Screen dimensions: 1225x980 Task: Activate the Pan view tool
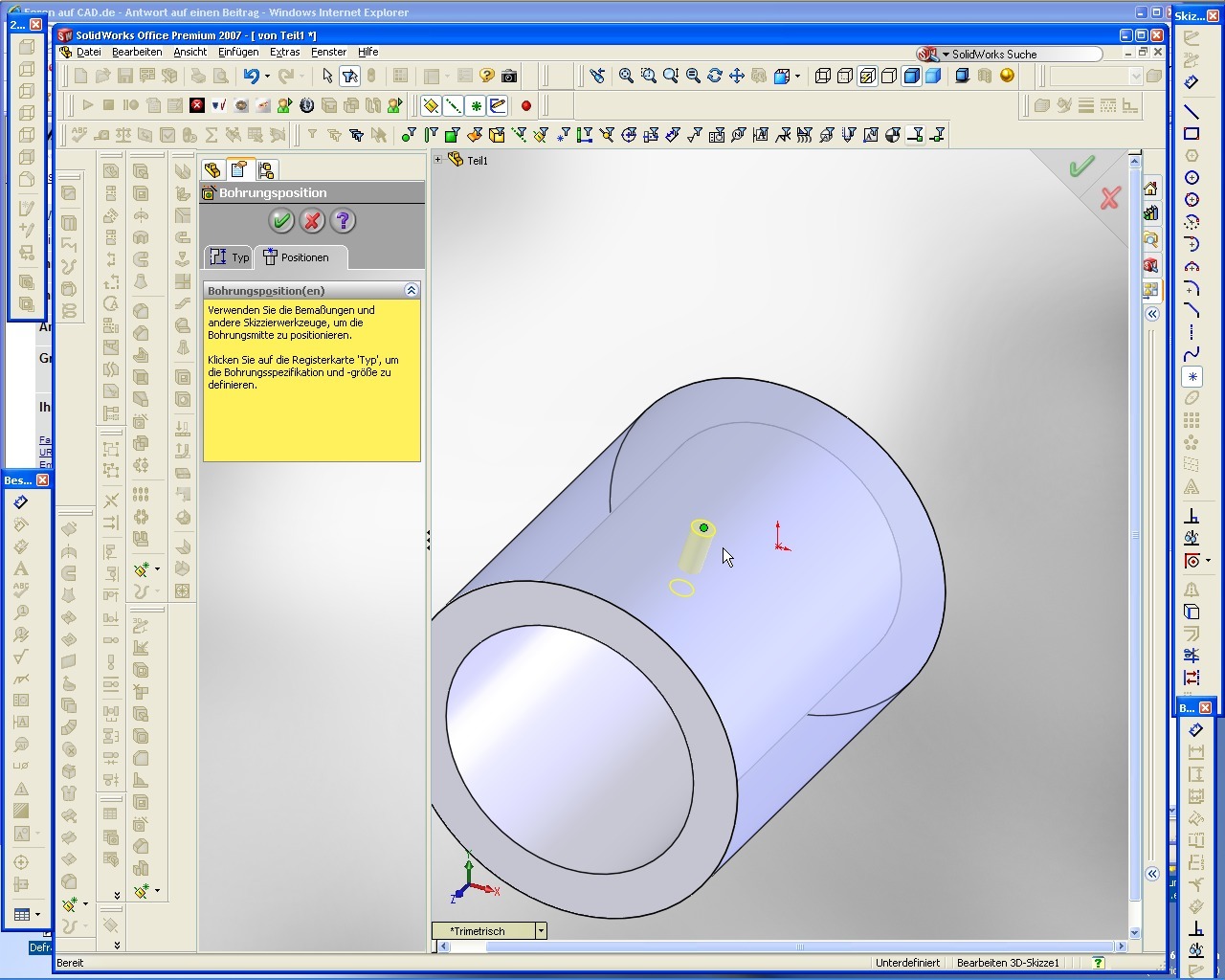[737, 76]
